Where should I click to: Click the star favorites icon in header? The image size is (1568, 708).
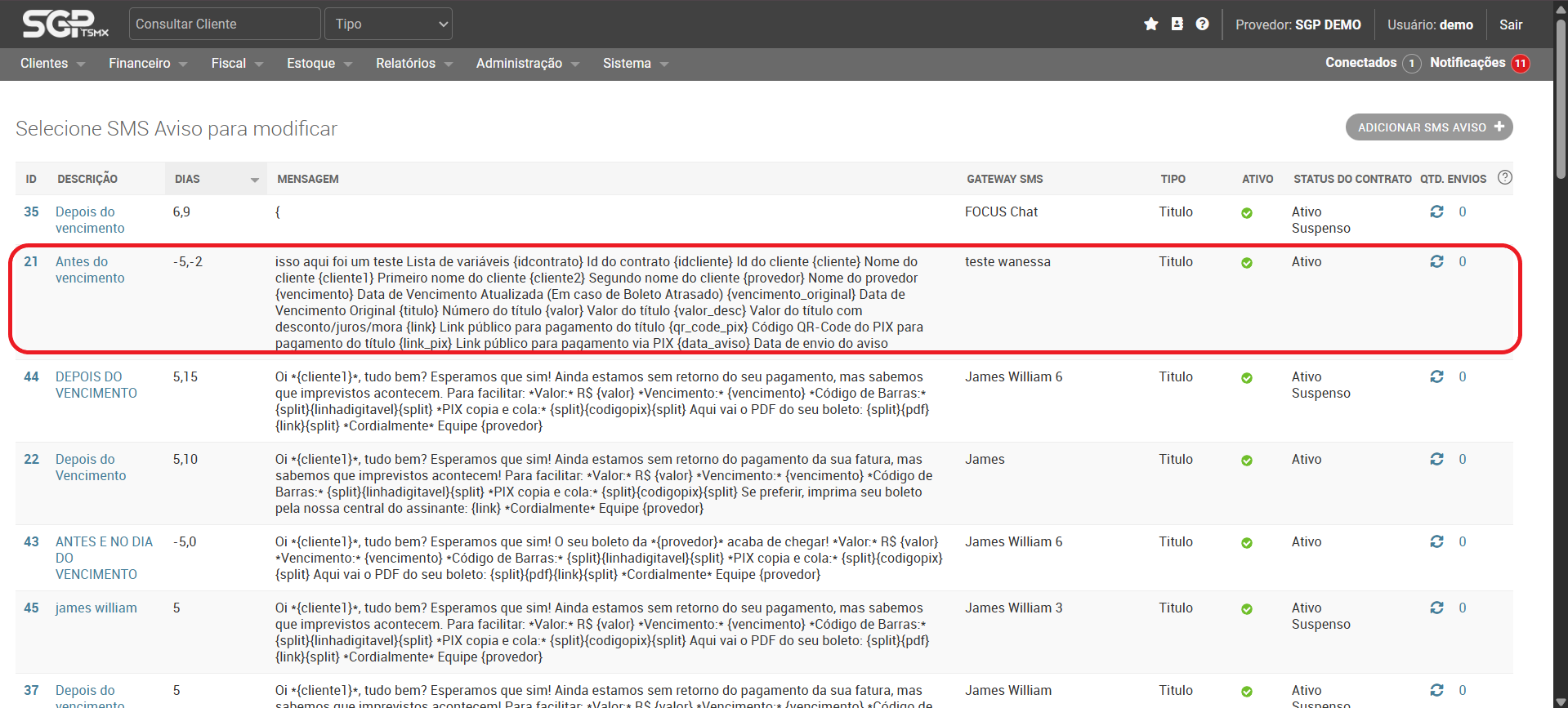(x=1150, y=24)
